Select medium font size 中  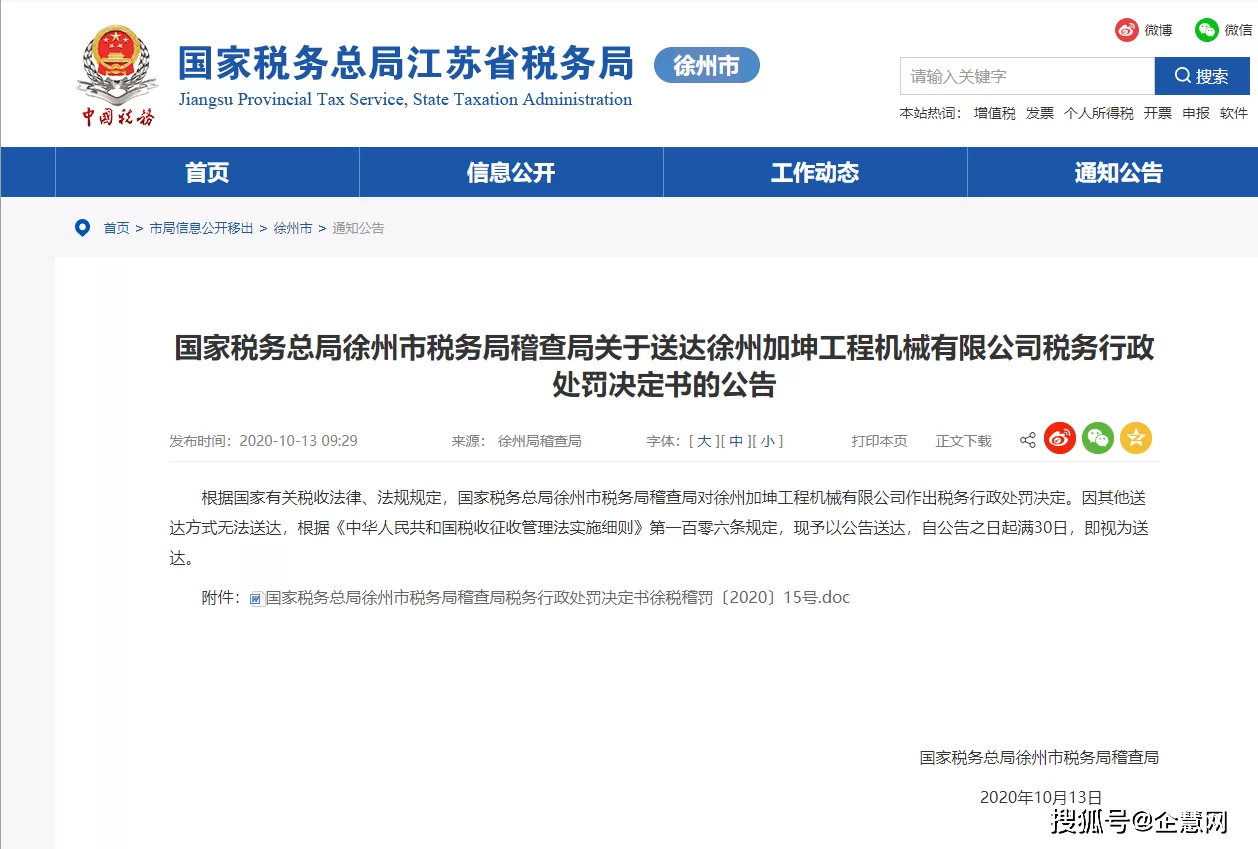[736, 441]
